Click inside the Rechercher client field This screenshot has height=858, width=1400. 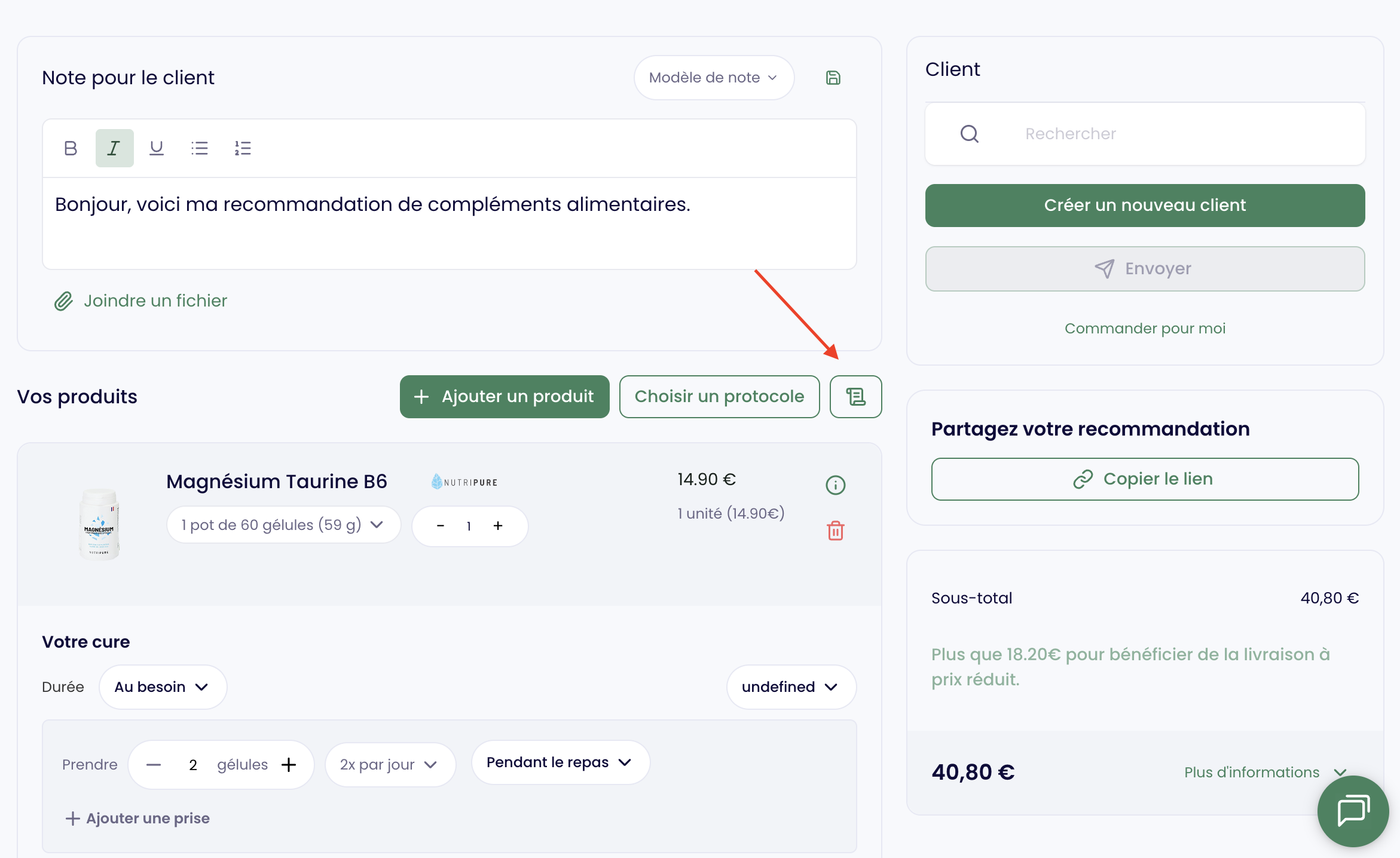[x=1136, y=134]
